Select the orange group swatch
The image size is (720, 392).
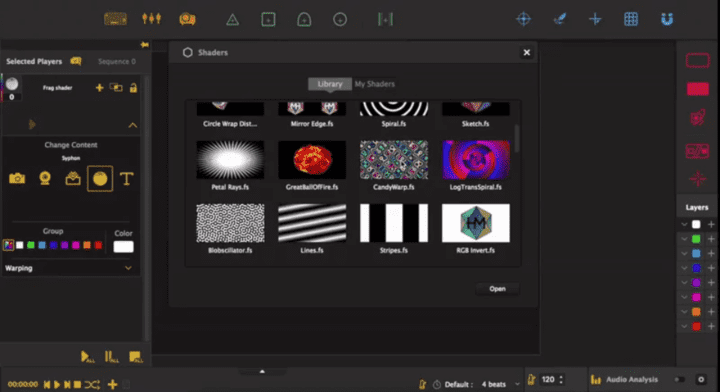point(87,245)
